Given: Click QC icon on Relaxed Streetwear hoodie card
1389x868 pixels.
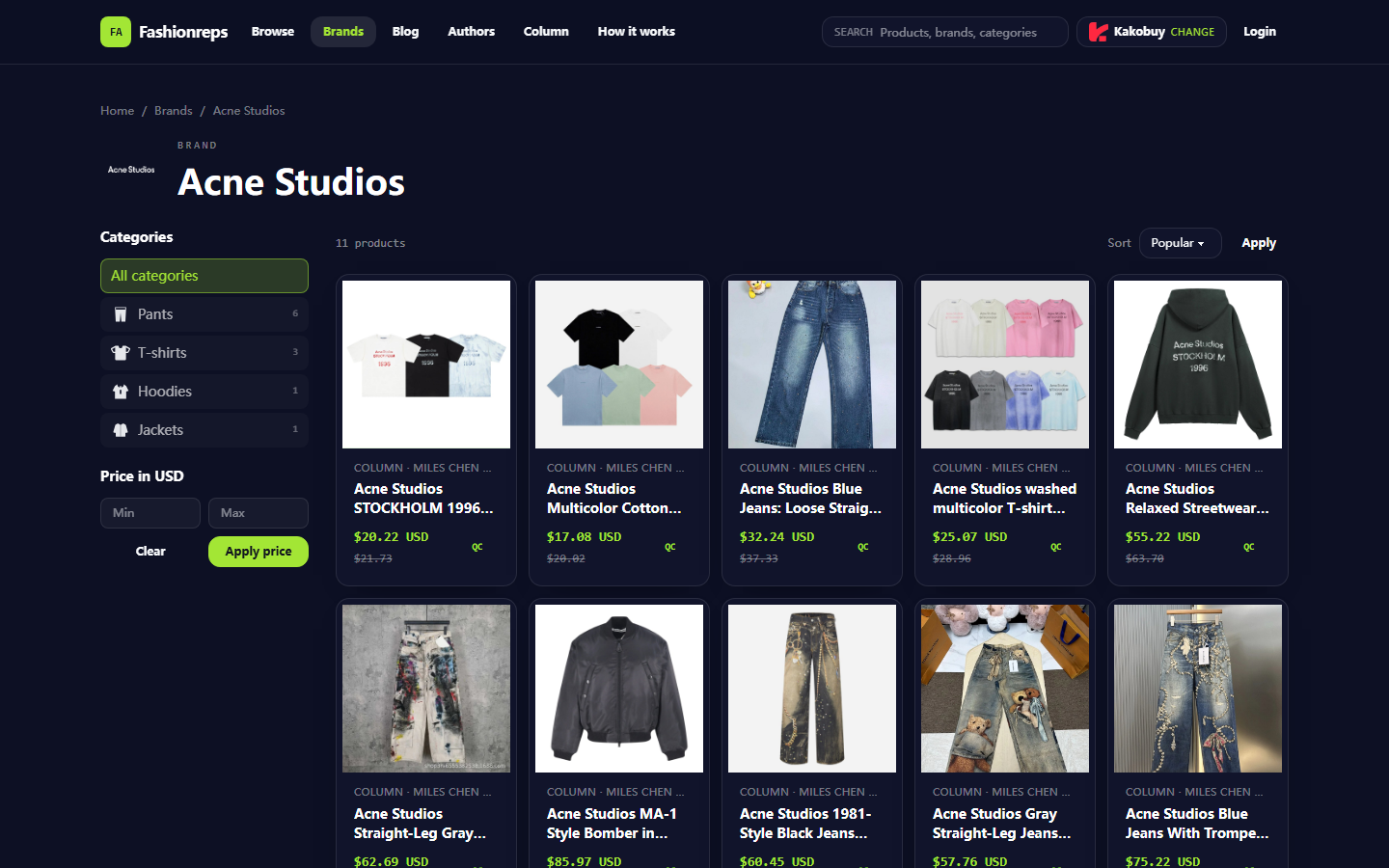Looking at the screenshot, I should point(1249,547).
